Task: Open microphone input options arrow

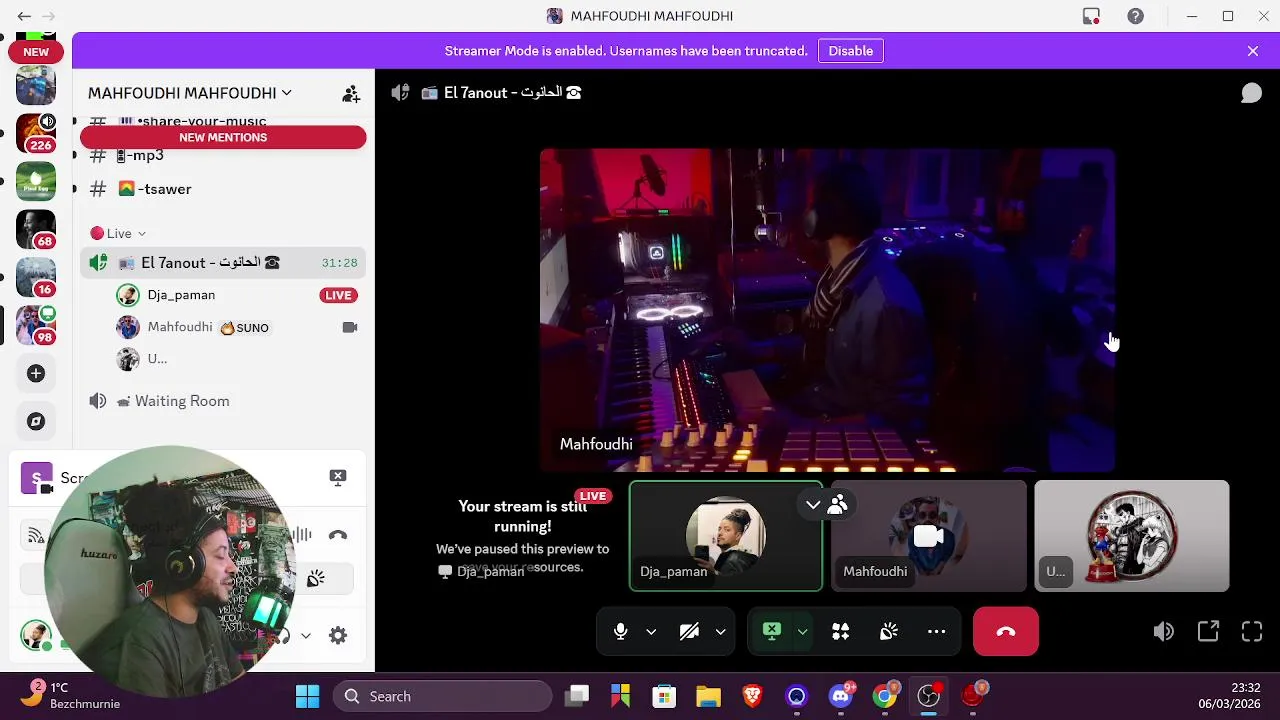Action: coord(651,631)
